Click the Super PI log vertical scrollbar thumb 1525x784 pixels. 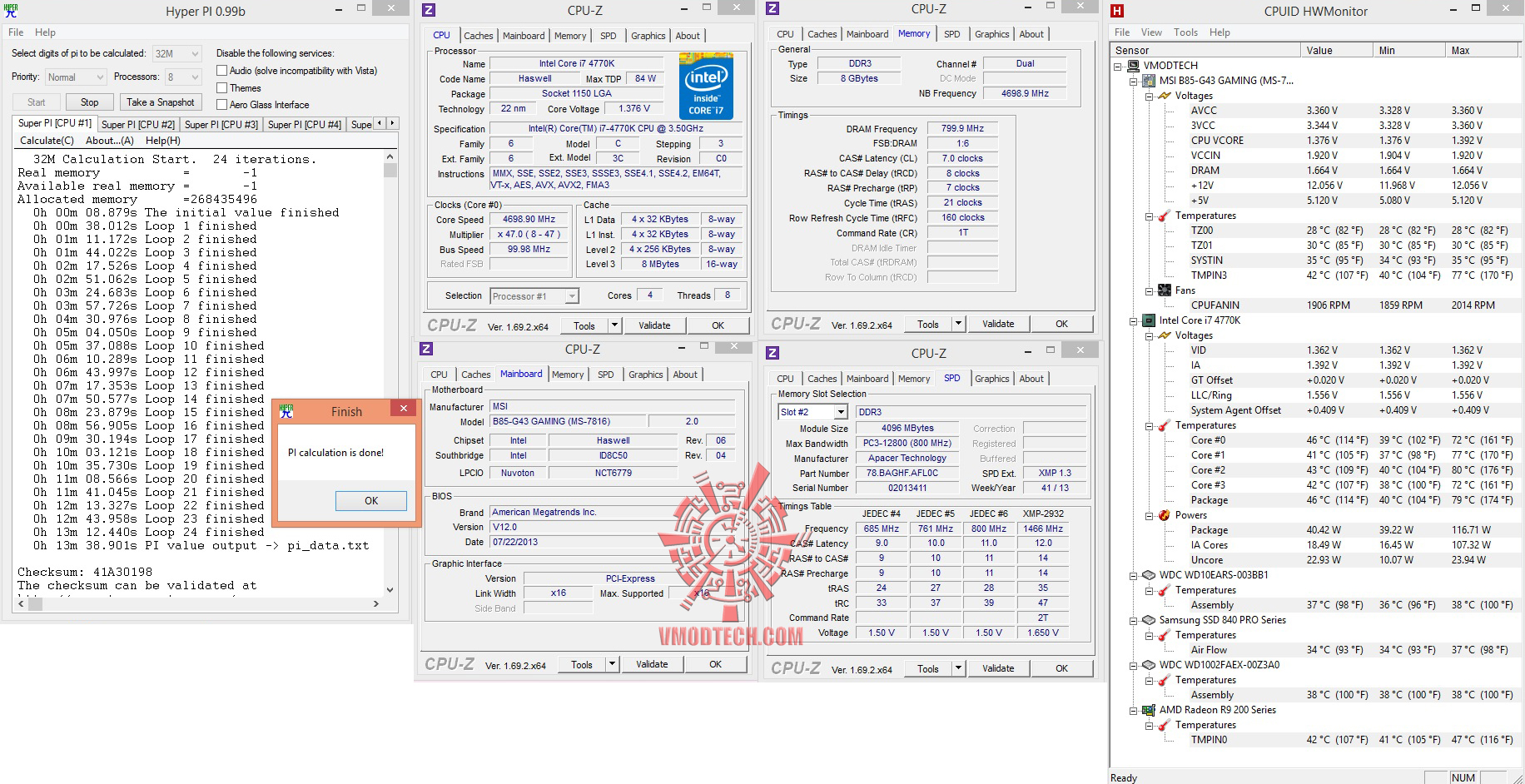[x=390, y=170]
